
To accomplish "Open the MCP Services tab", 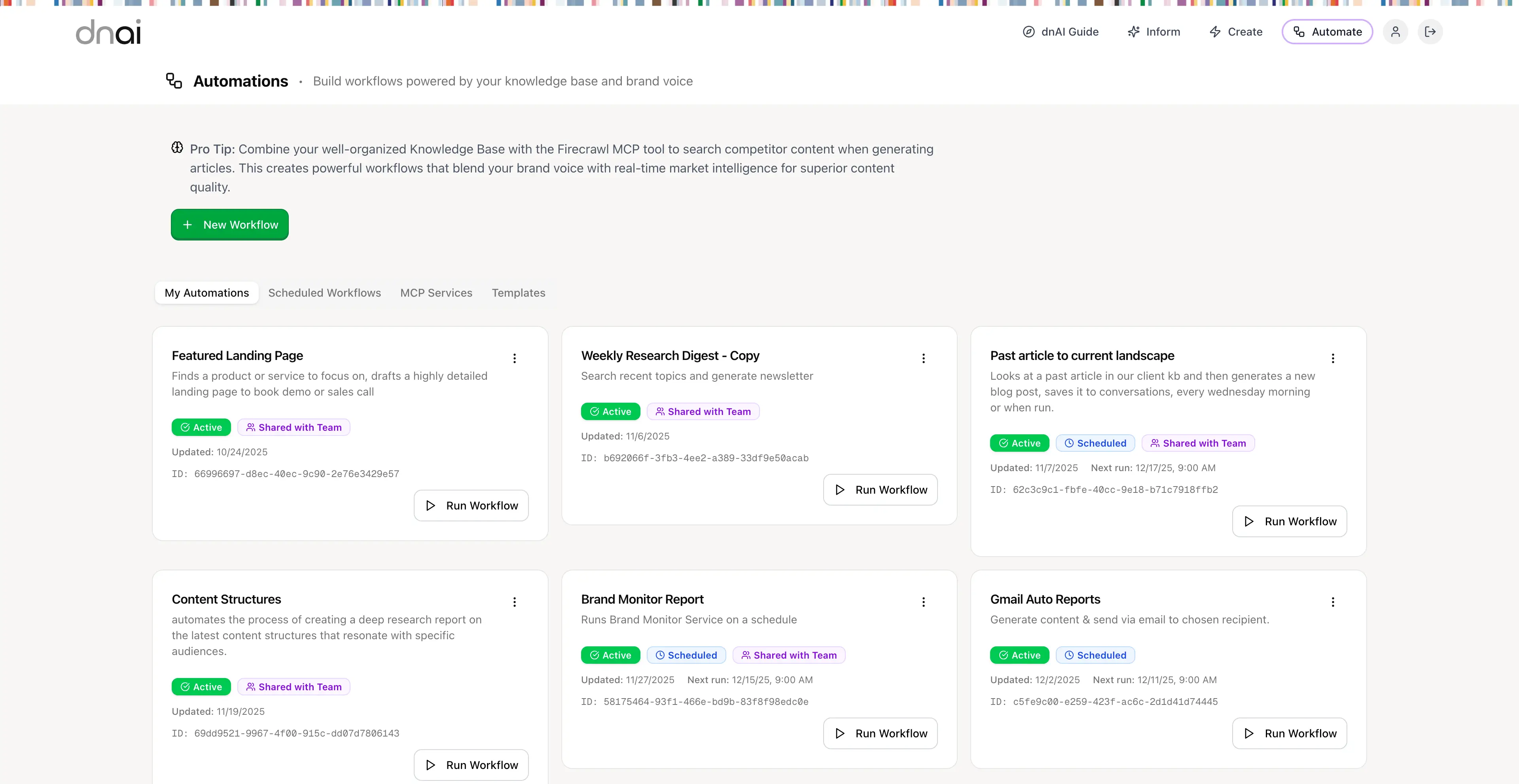I will [x=436, y=292].
